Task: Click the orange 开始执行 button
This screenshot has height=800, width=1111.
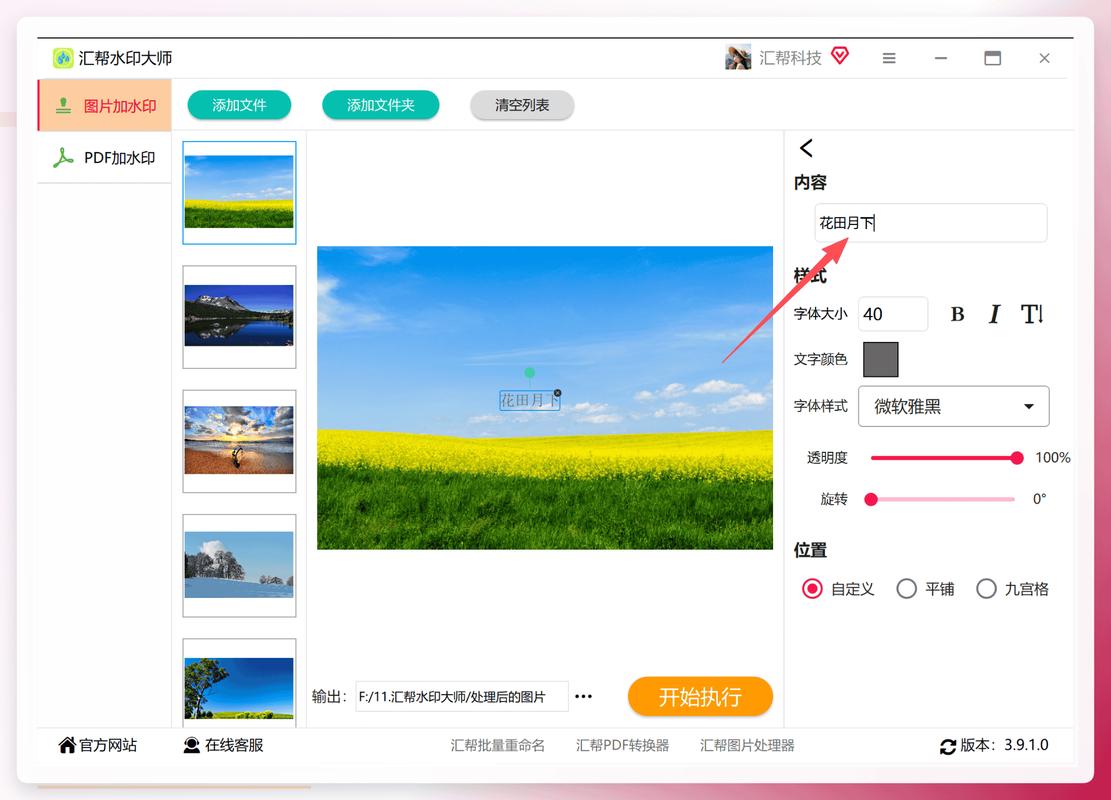Action: (700, 697)
